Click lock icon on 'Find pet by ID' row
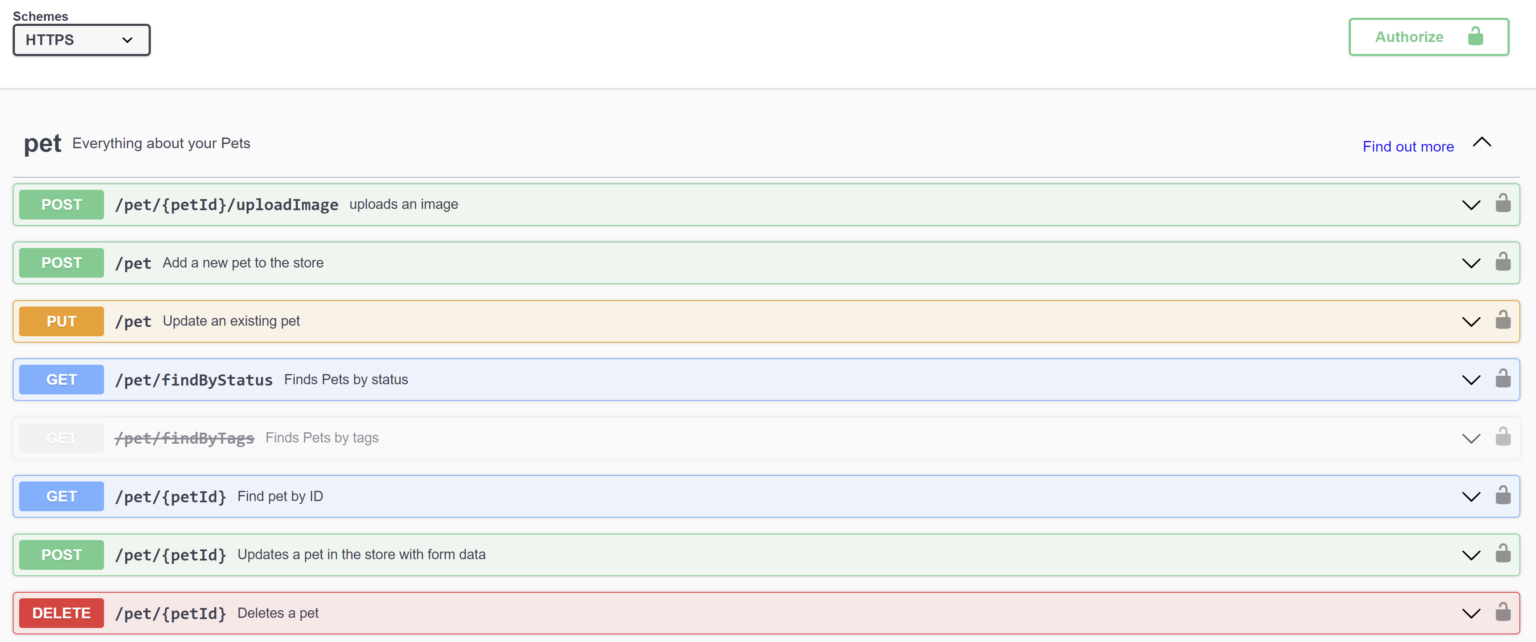Image resolution: width=1536 pixels, height=642 pixels. tap(1502, 496)
